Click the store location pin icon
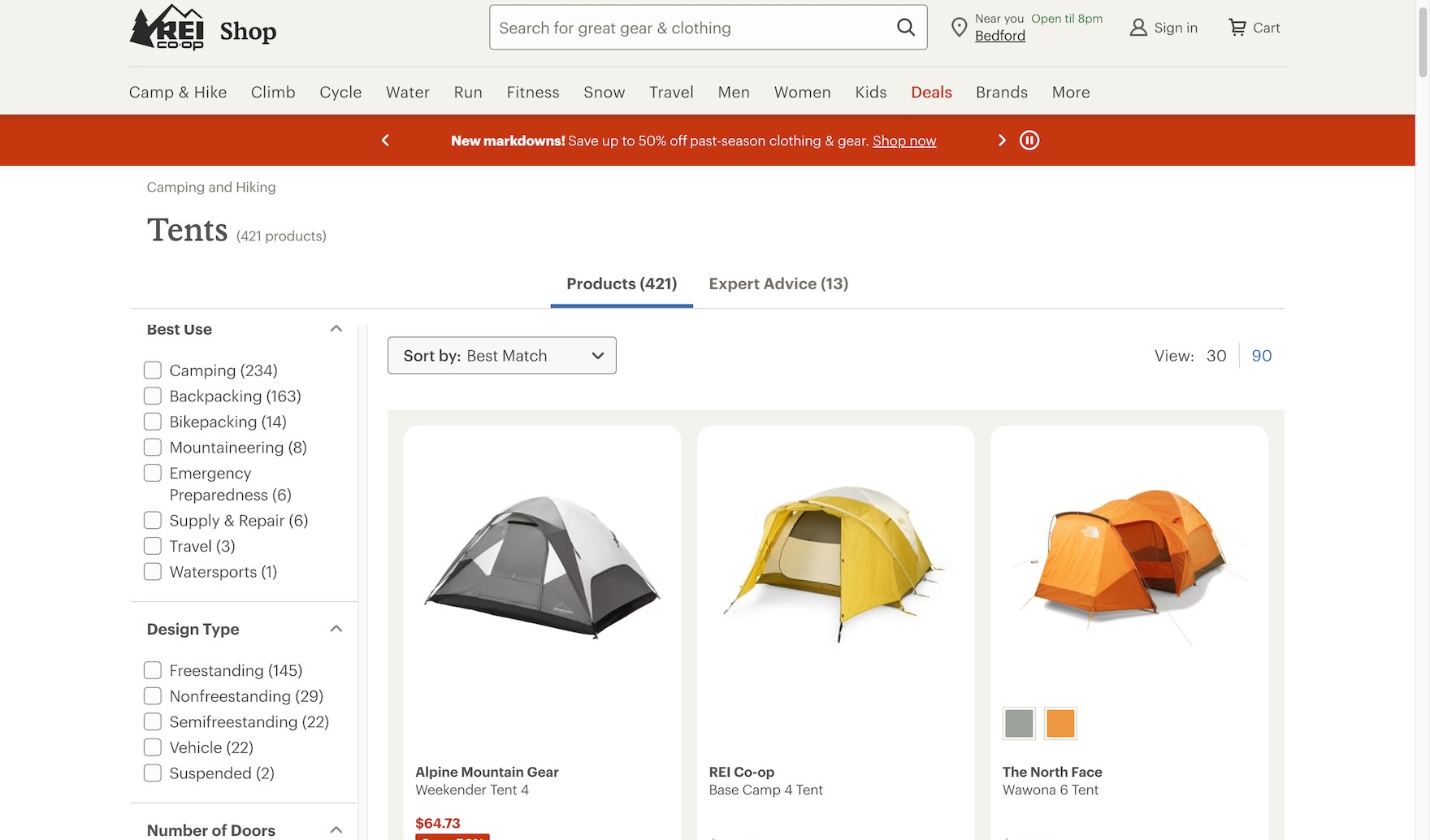The image size is (1430, 840). [x=959, y=28]
